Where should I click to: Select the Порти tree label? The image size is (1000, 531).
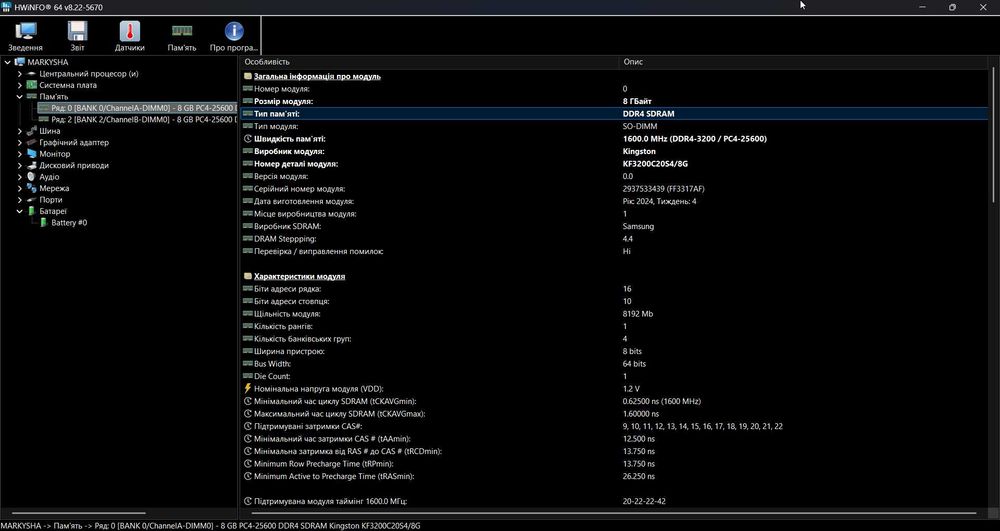(x=50, y=200)
